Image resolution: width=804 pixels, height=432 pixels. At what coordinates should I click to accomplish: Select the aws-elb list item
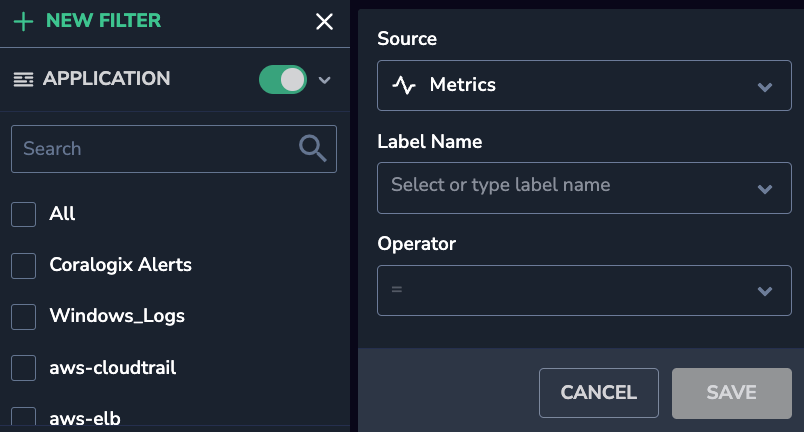pyautogui.click(x=85, y=418)
